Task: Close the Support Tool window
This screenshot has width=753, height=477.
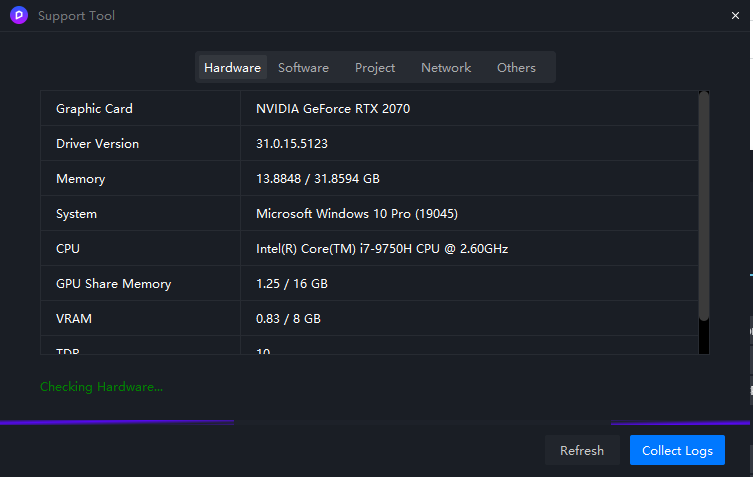Action: tap(735, 16)
